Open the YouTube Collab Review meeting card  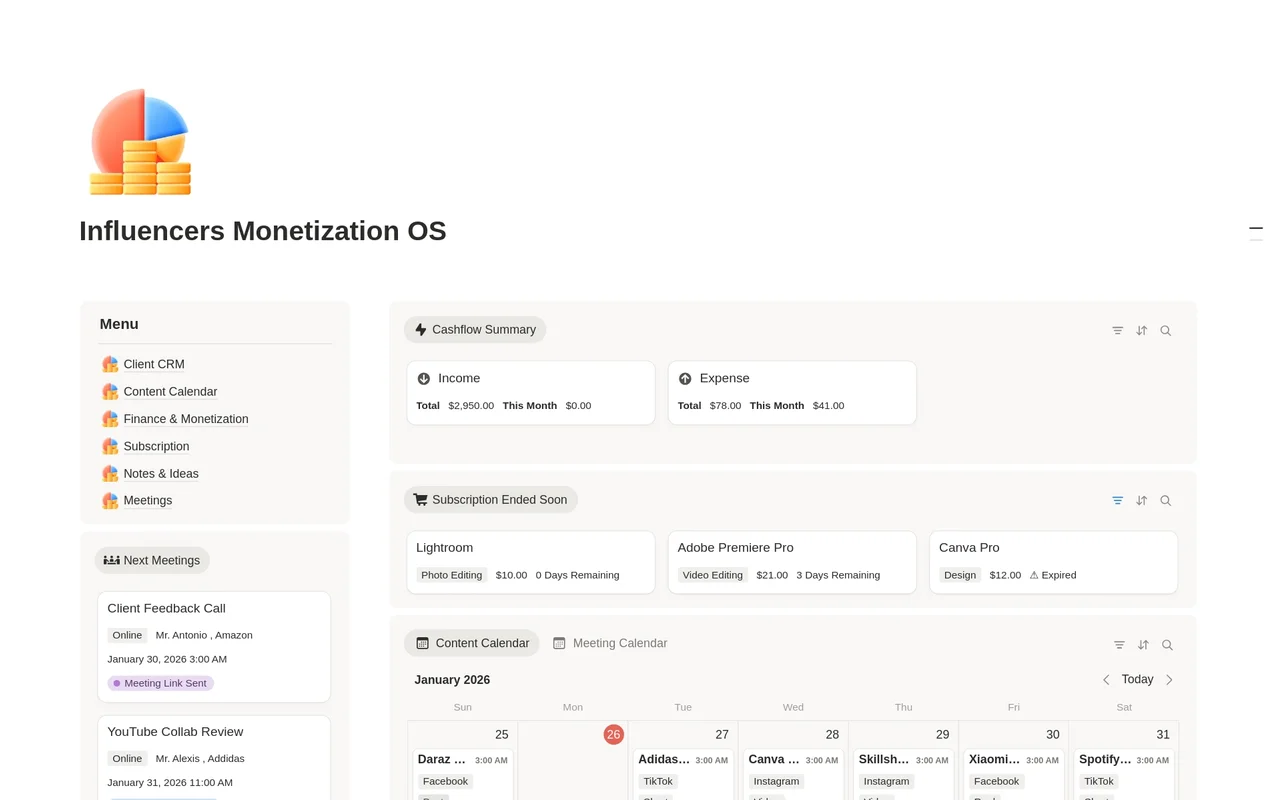[214, 757]
